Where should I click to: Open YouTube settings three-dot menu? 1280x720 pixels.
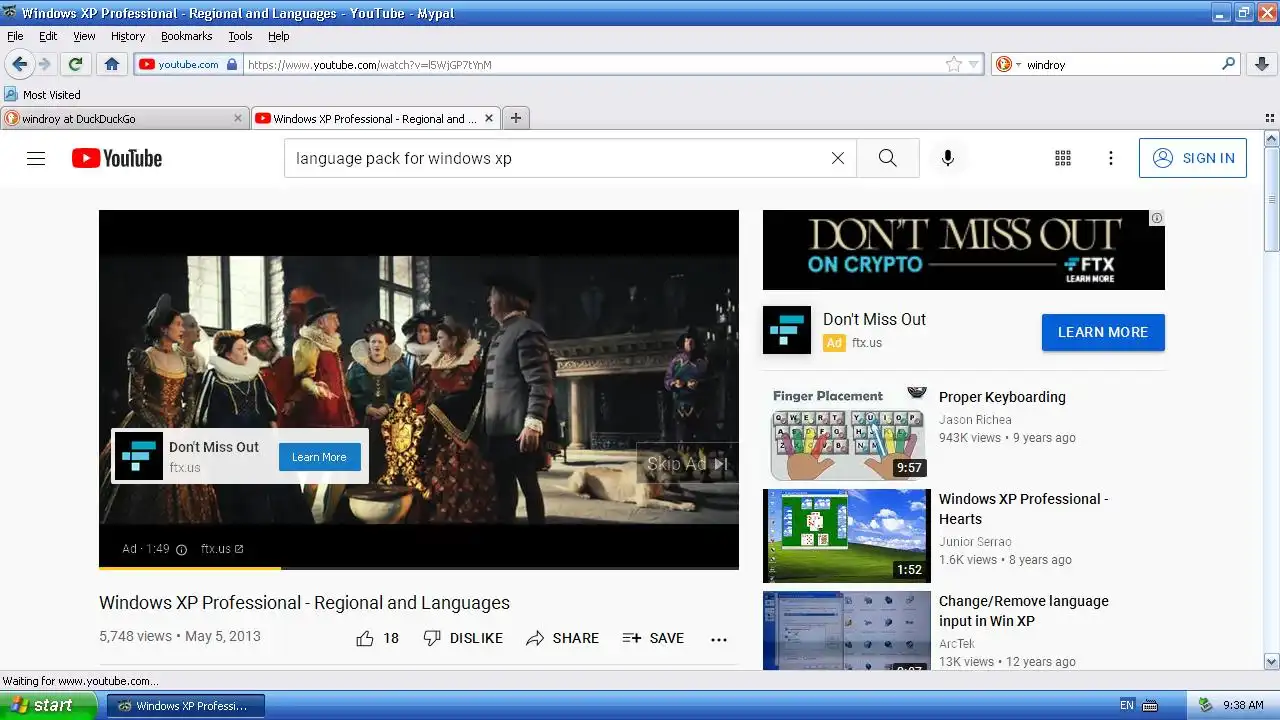1111,158
